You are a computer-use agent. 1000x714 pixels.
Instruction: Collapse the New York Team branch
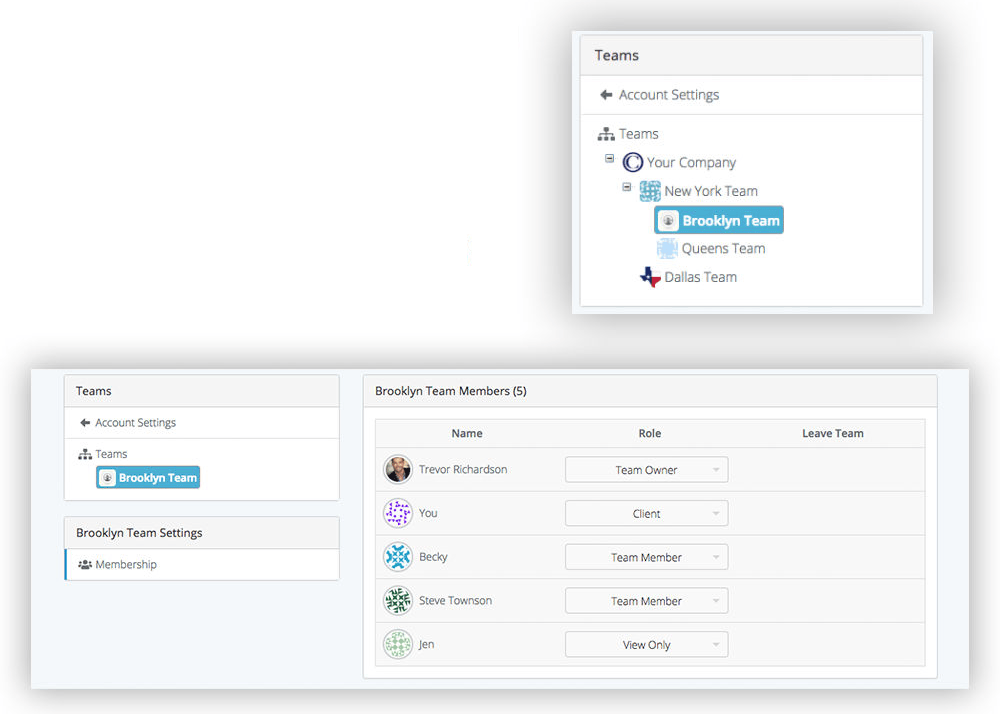coord(627,187)
